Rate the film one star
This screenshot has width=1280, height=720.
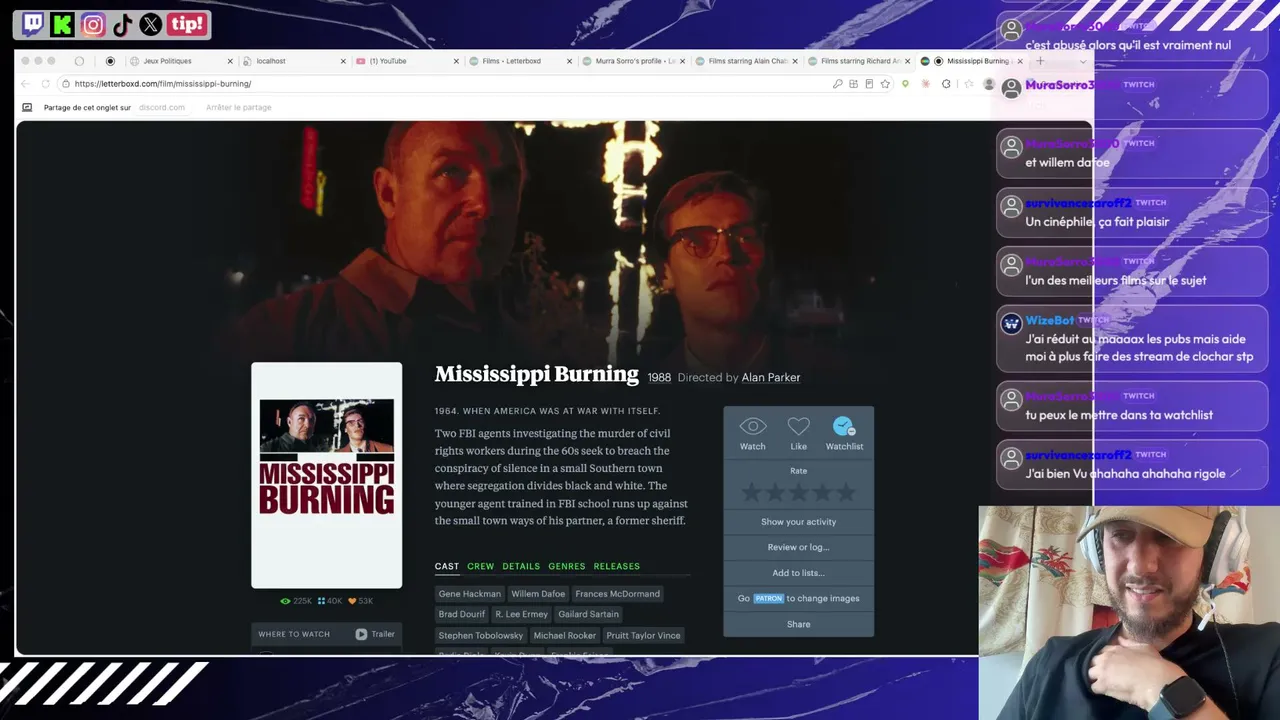coord(751,492)
